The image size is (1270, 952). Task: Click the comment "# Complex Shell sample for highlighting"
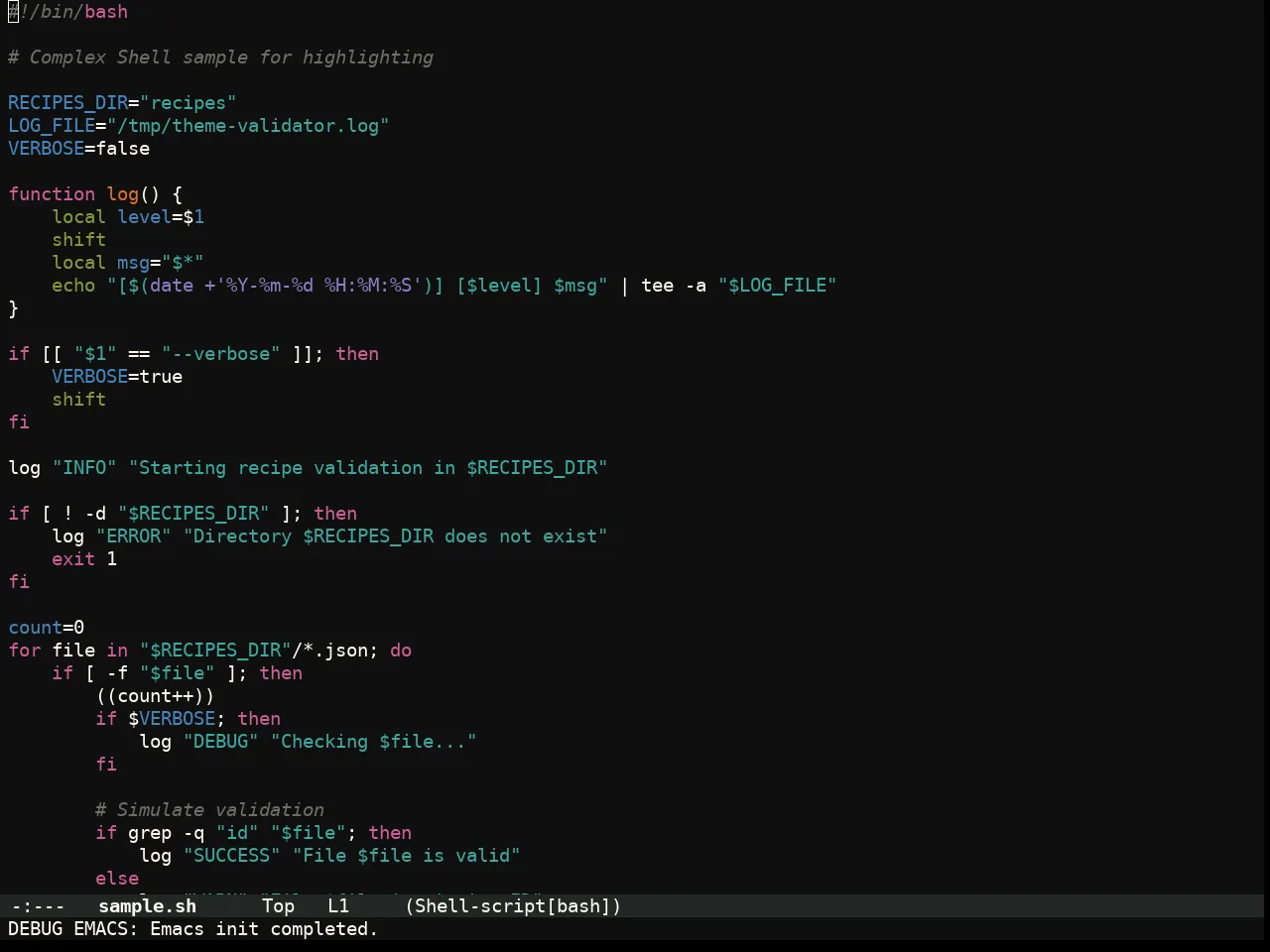point(220,58)
